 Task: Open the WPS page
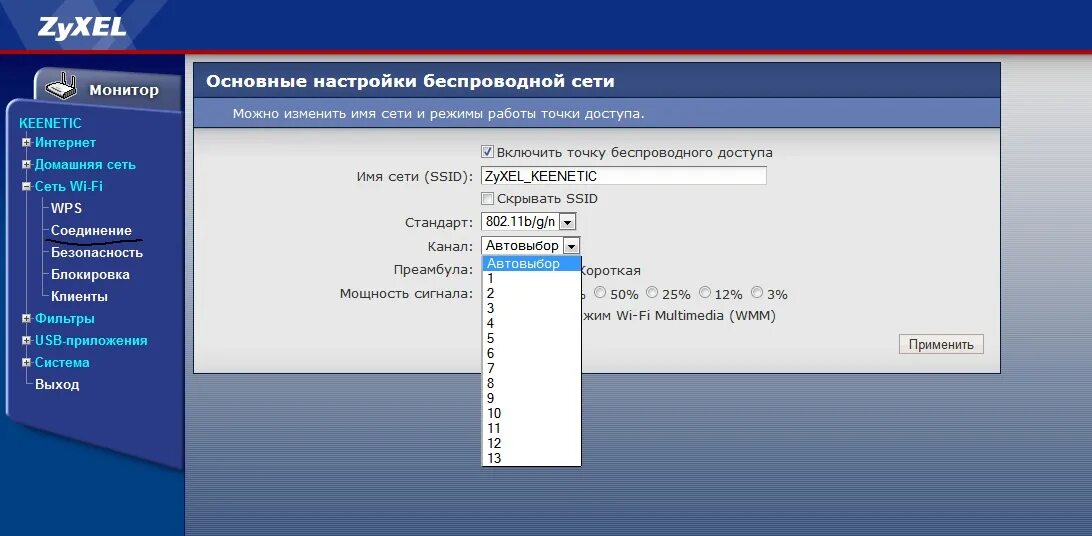click(66, 208)
